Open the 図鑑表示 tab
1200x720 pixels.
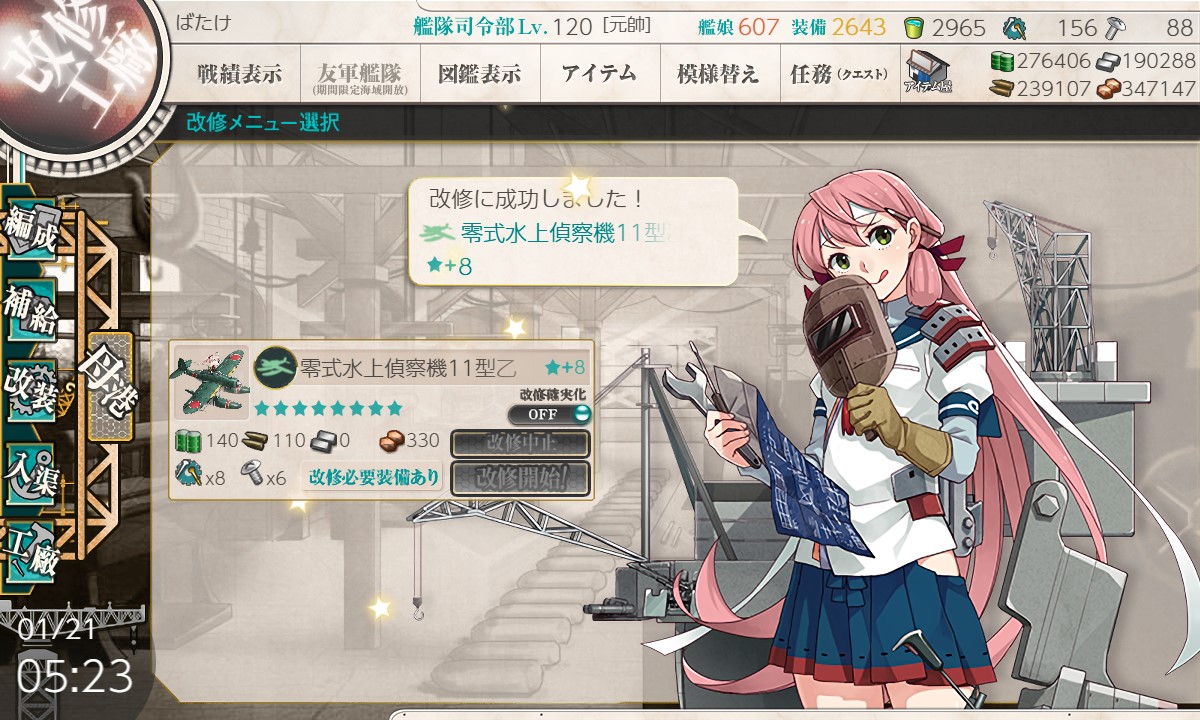click(479, 73)
